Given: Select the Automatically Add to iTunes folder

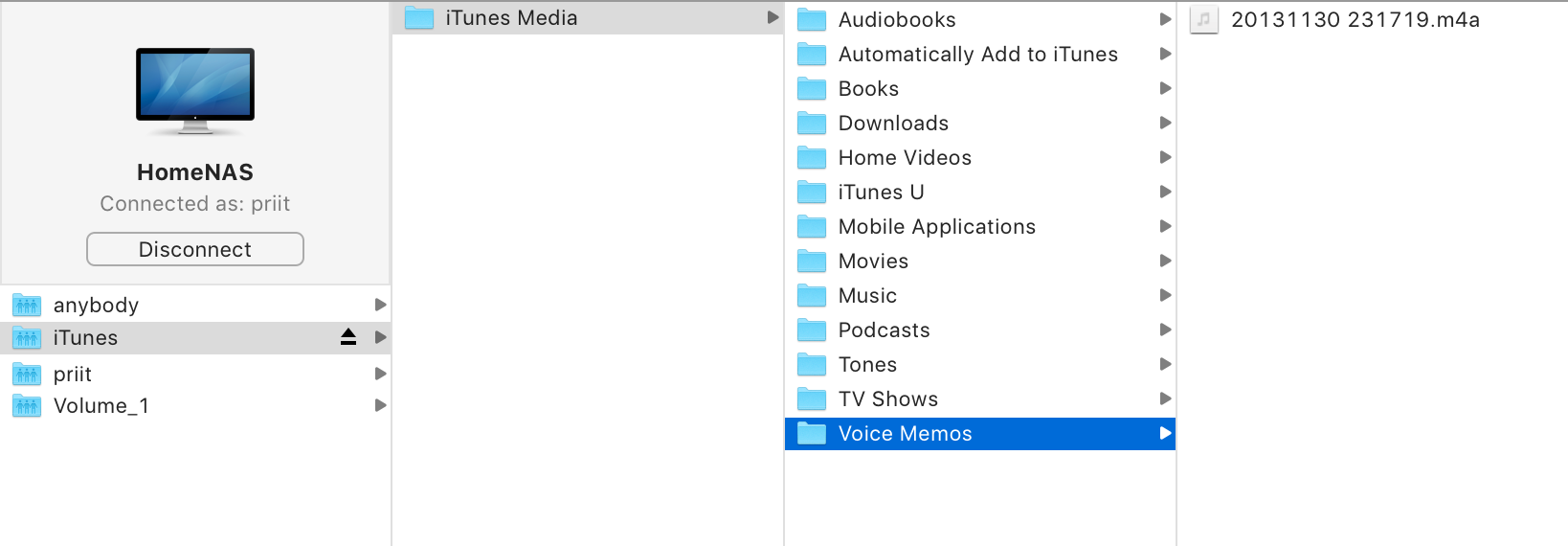Looking at the screenshot, I should [980, 54].
